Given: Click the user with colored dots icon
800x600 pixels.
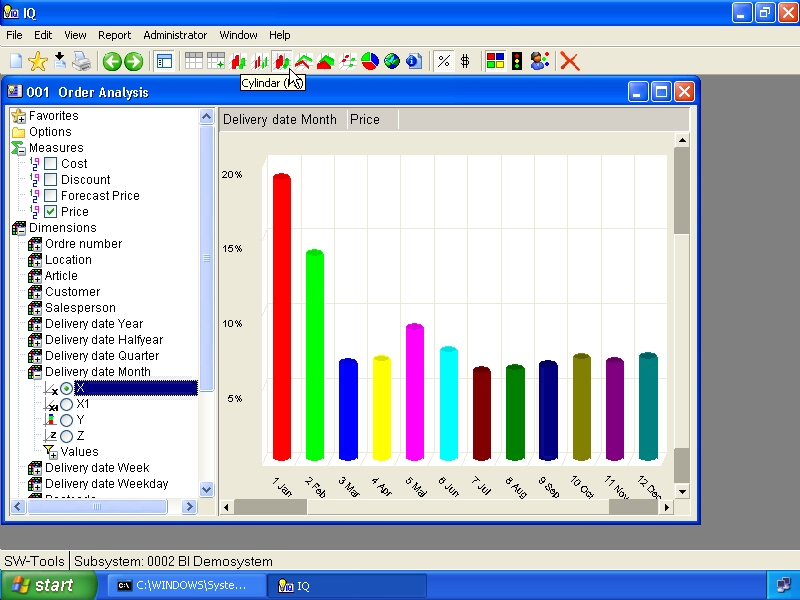Looking at the screenshot, I should pyautogui.click(x=539, y=61).
